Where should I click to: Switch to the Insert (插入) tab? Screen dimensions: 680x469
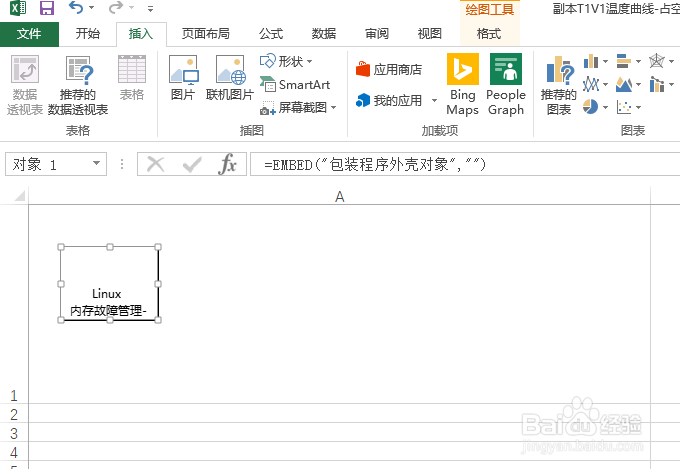coord(141,34)
